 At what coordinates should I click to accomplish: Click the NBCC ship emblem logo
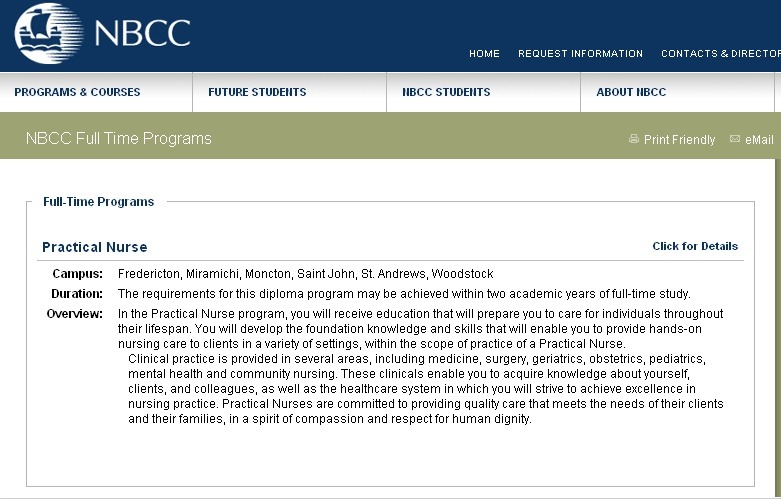[x=48, y=32]
